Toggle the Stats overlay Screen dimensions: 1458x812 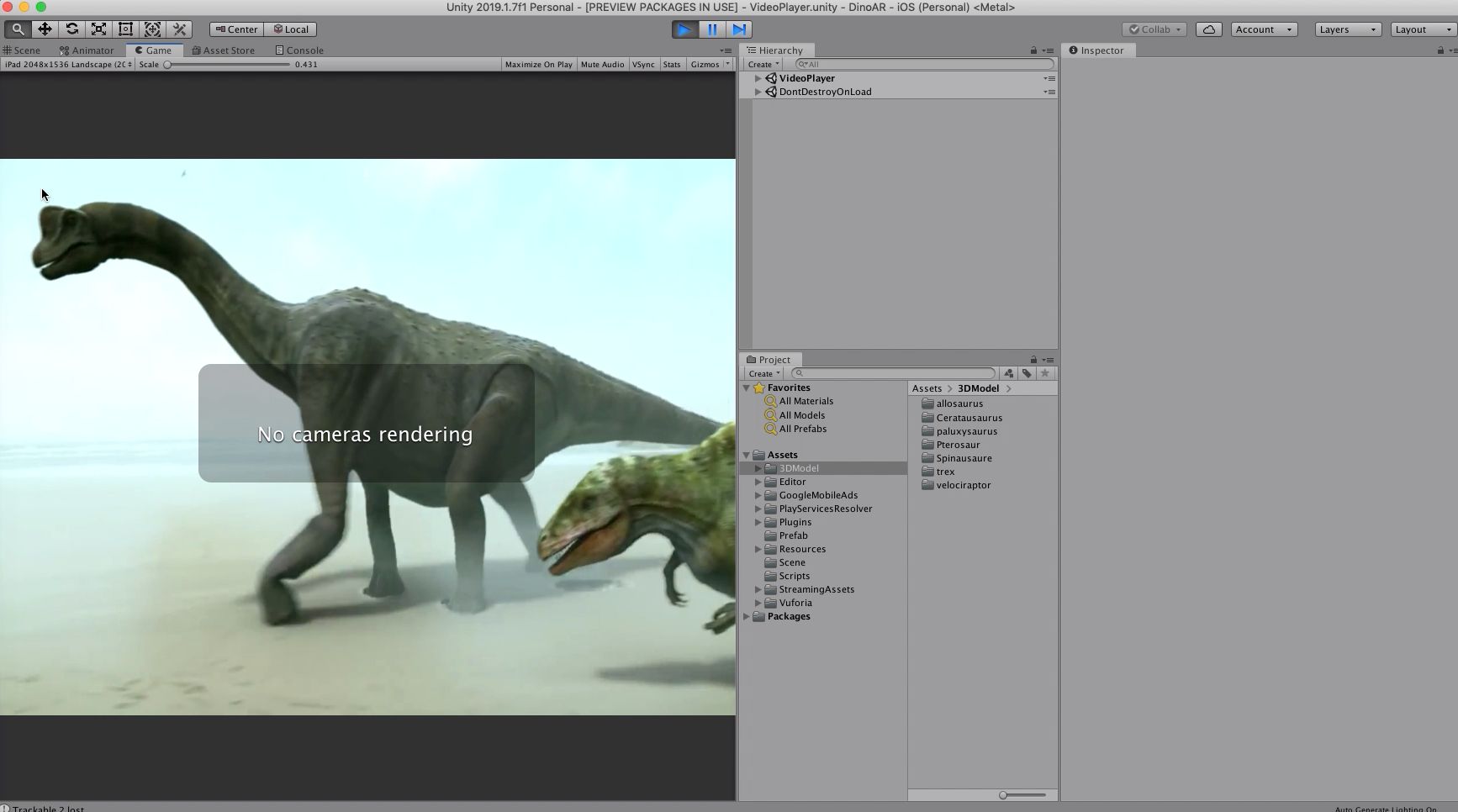671,65
